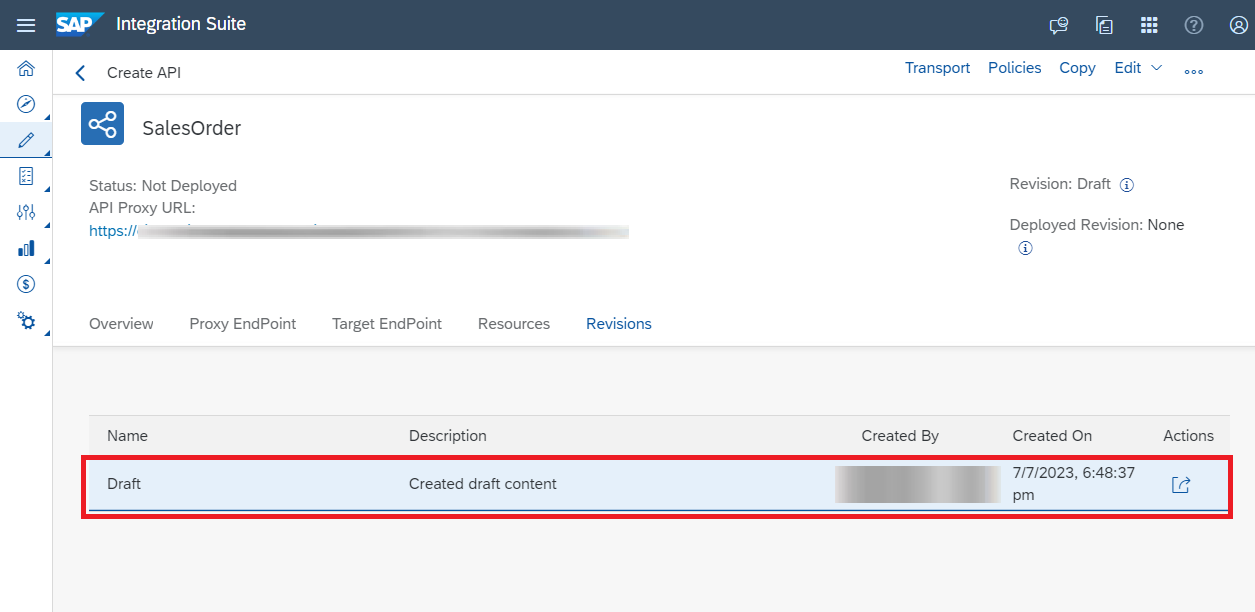This screenshot has width=1255, height=612.
Task: Open the help question mark icon
Action: pos(1194,25)
